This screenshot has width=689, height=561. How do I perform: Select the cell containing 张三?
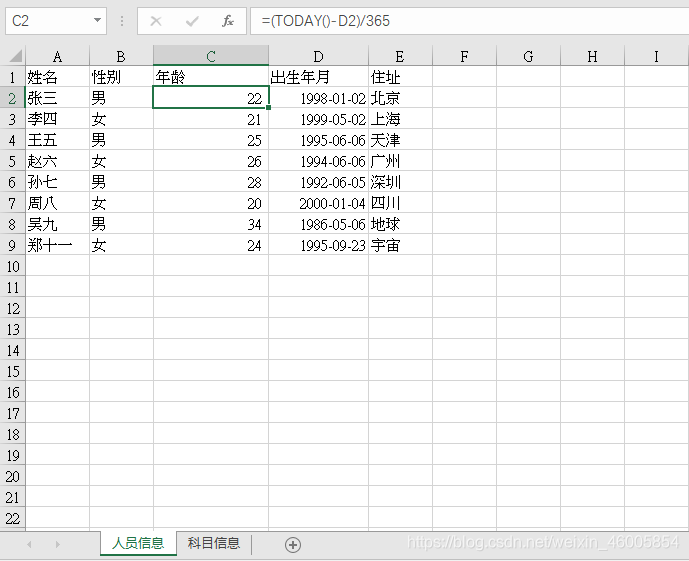58,98
